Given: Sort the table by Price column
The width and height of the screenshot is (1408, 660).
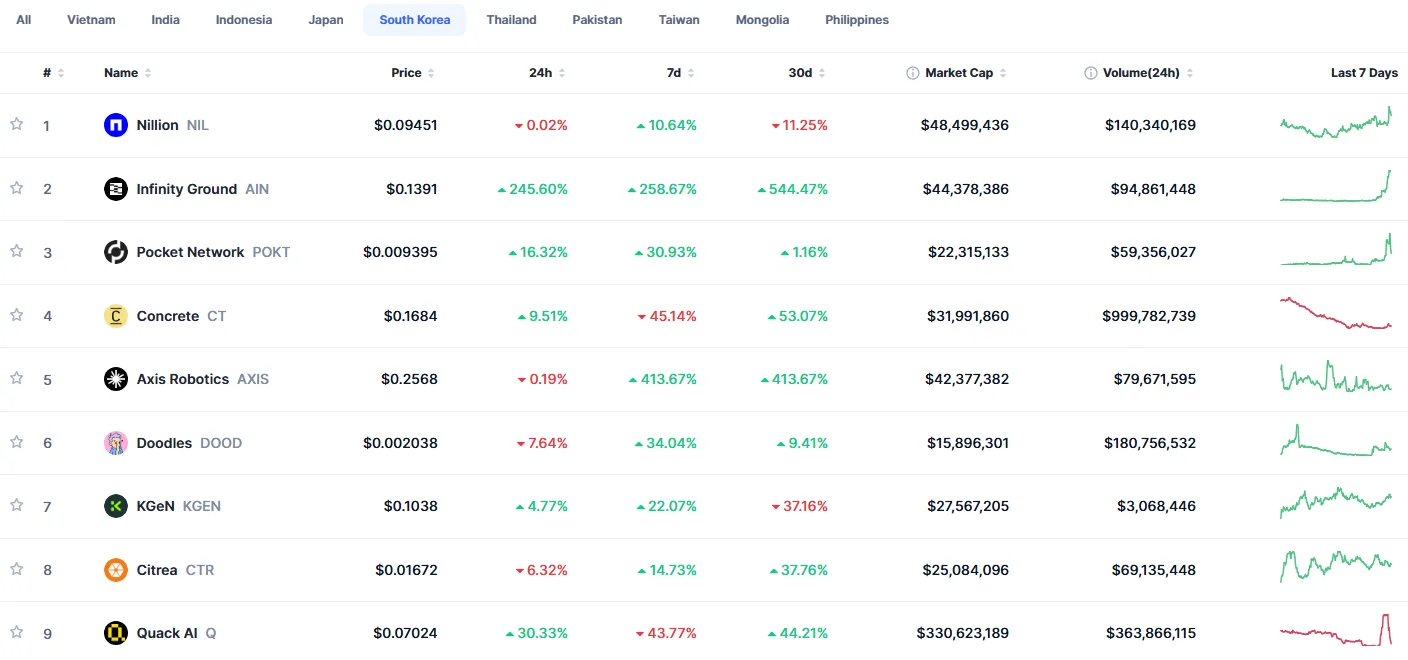Looking at the screenshot, I should click(413, 73).
